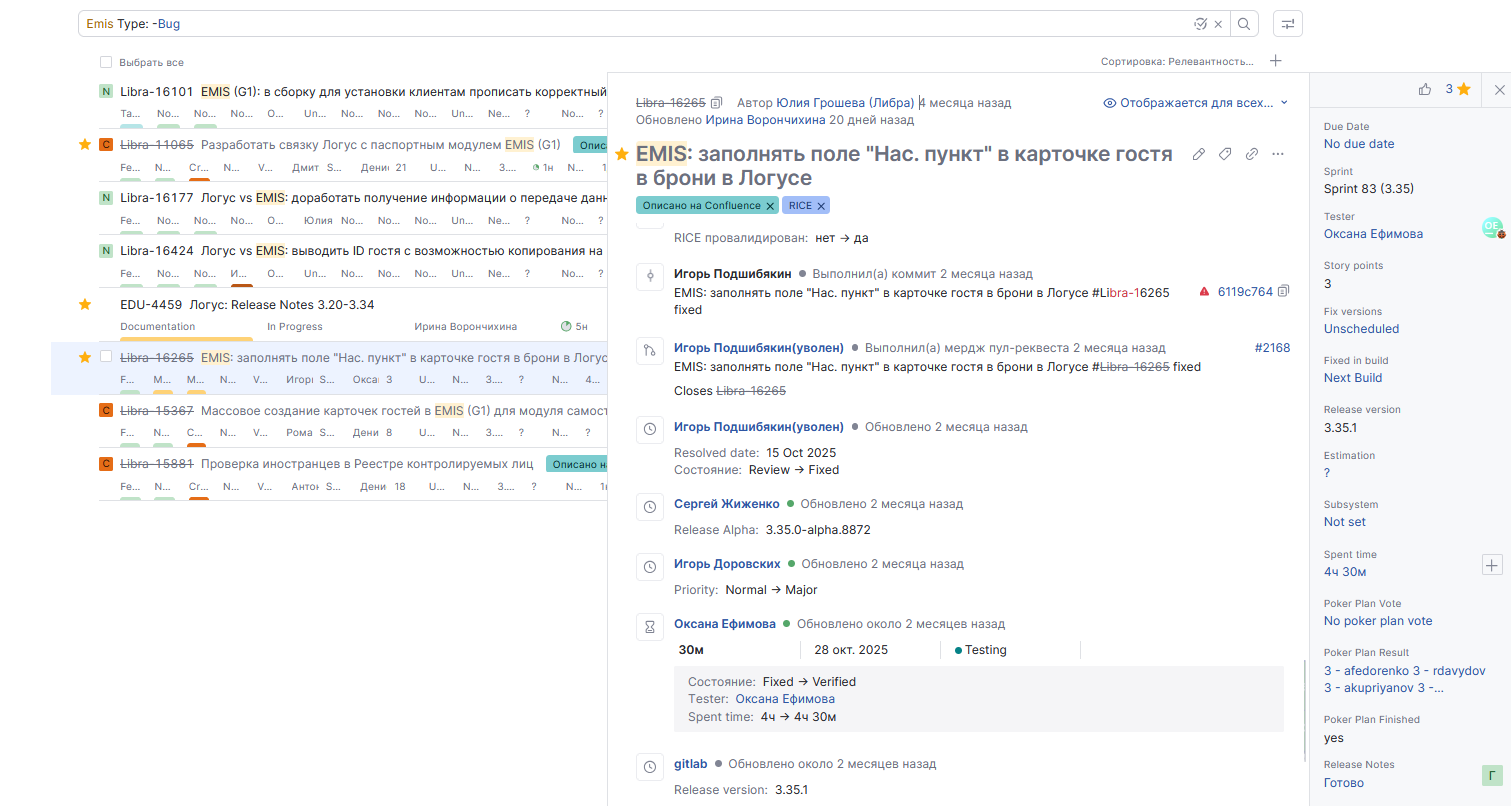1511x806 pixels.
Task: Click the thumbs-up vote icon
Action: (1425, 89)
